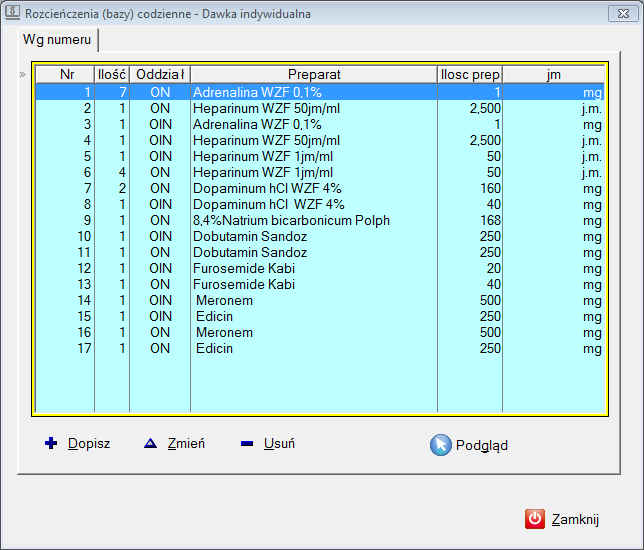Click the jm column header
The width and height of the screenshot is (644, 550).
click(553, 75)
